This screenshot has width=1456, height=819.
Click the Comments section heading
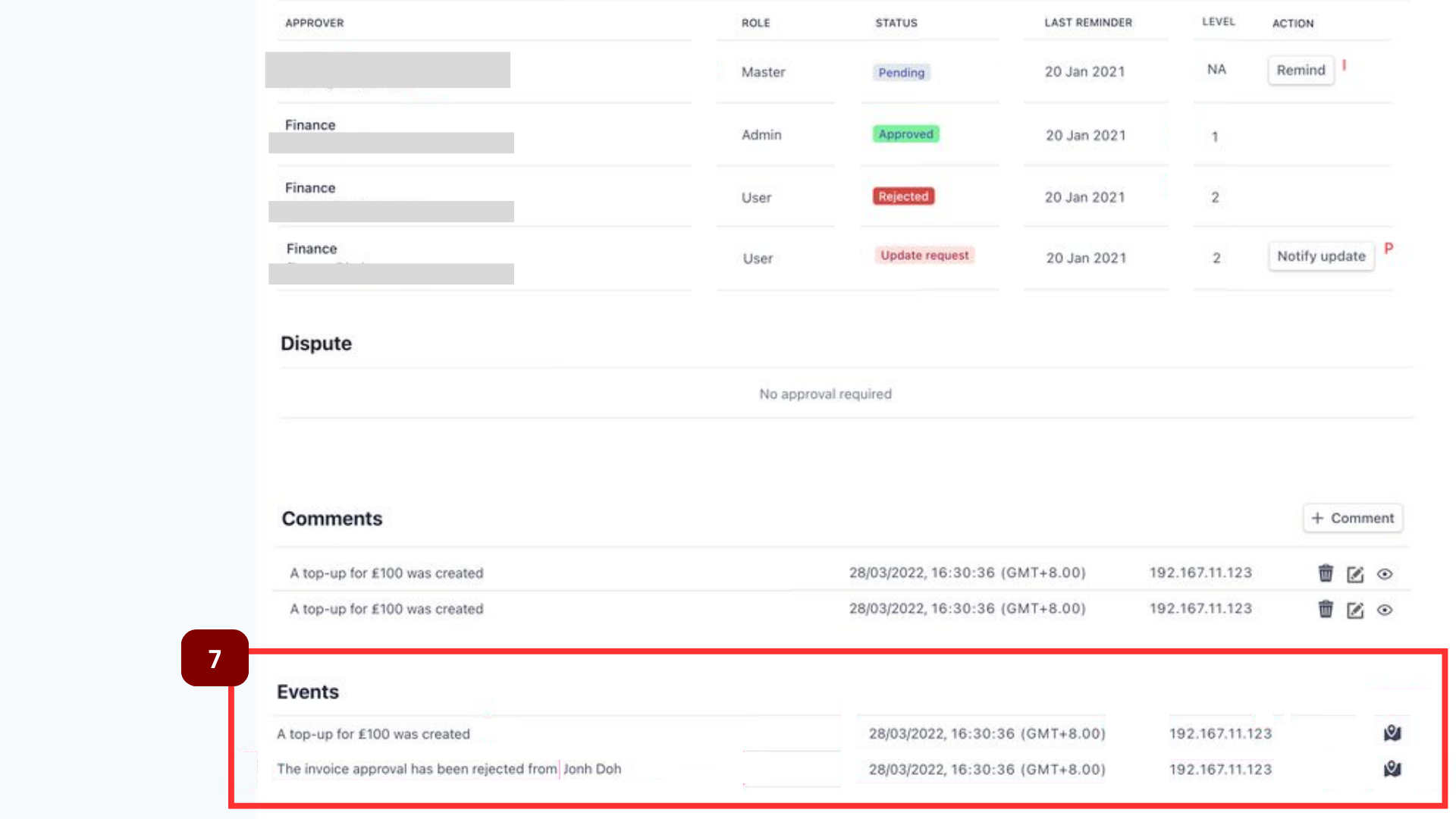331,519
